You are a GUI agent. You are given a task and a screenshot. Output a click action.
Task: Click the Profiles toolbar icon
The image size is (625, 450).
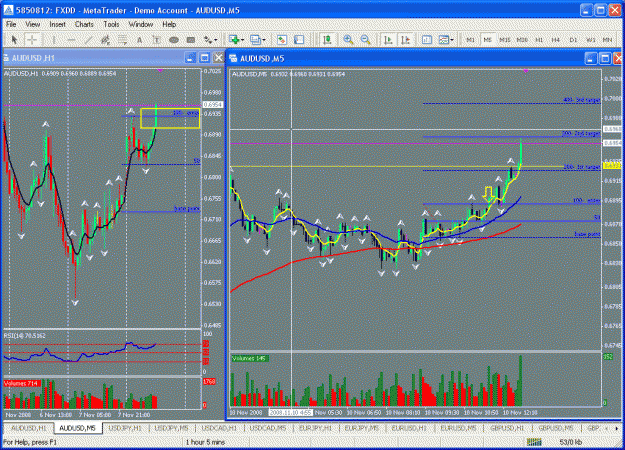(x=255, y=39)
